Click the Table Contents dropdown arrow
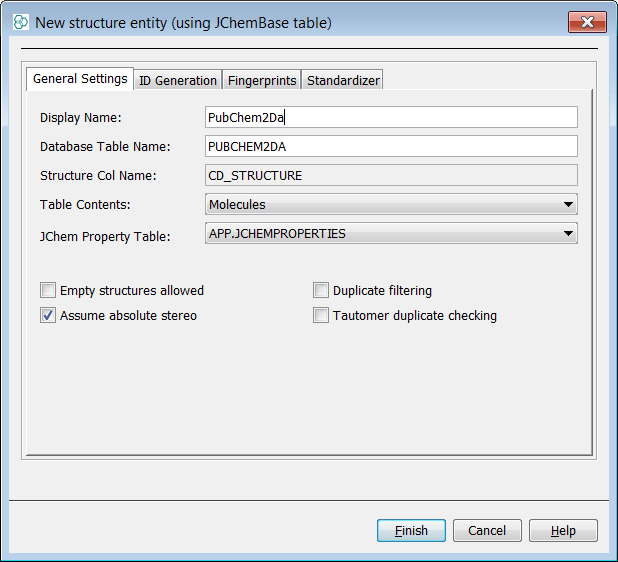Image resolution: width=618 pixels, height=562 pixels. [568, 205]
